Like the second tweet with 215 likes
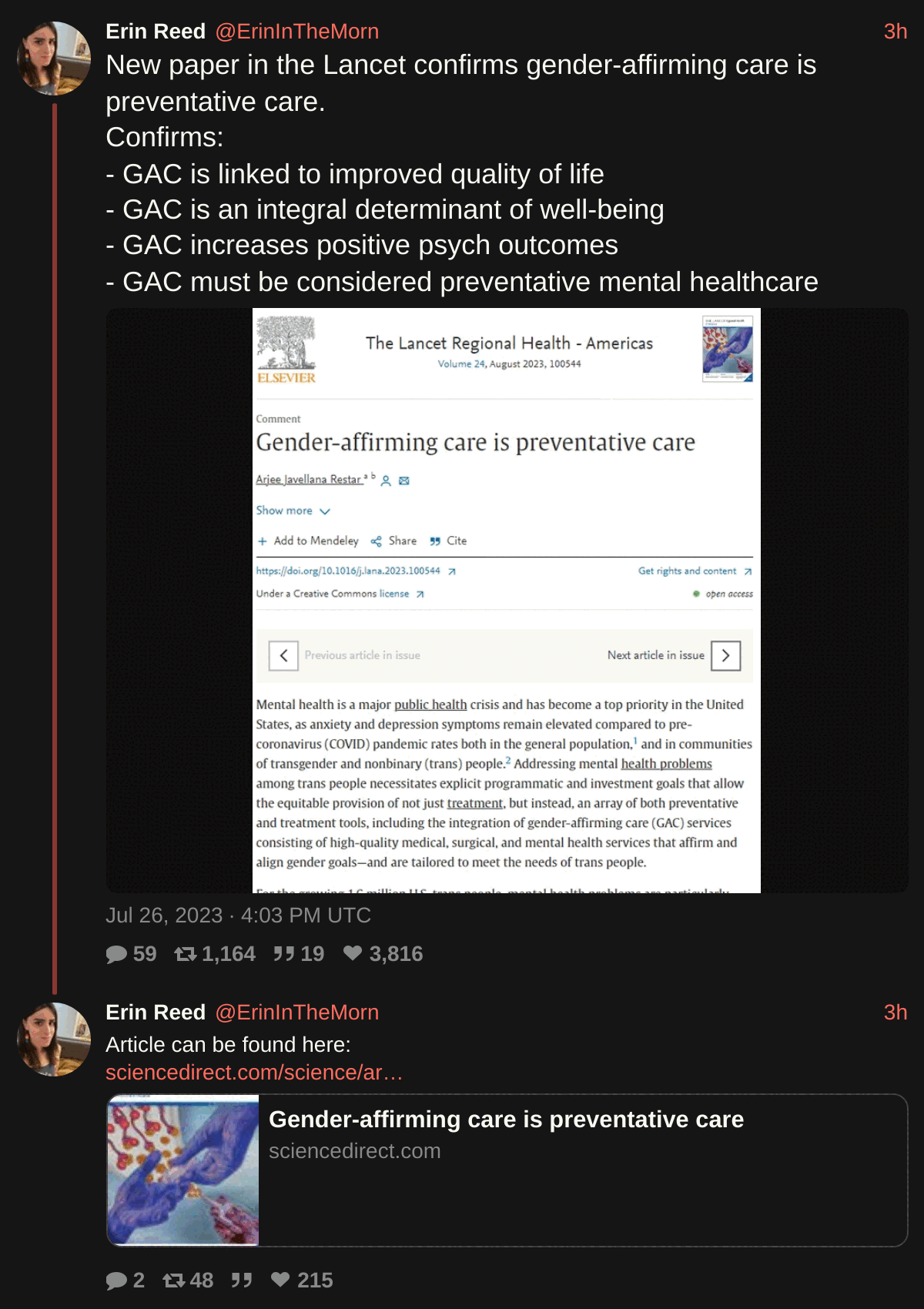 click(281, 1280)
